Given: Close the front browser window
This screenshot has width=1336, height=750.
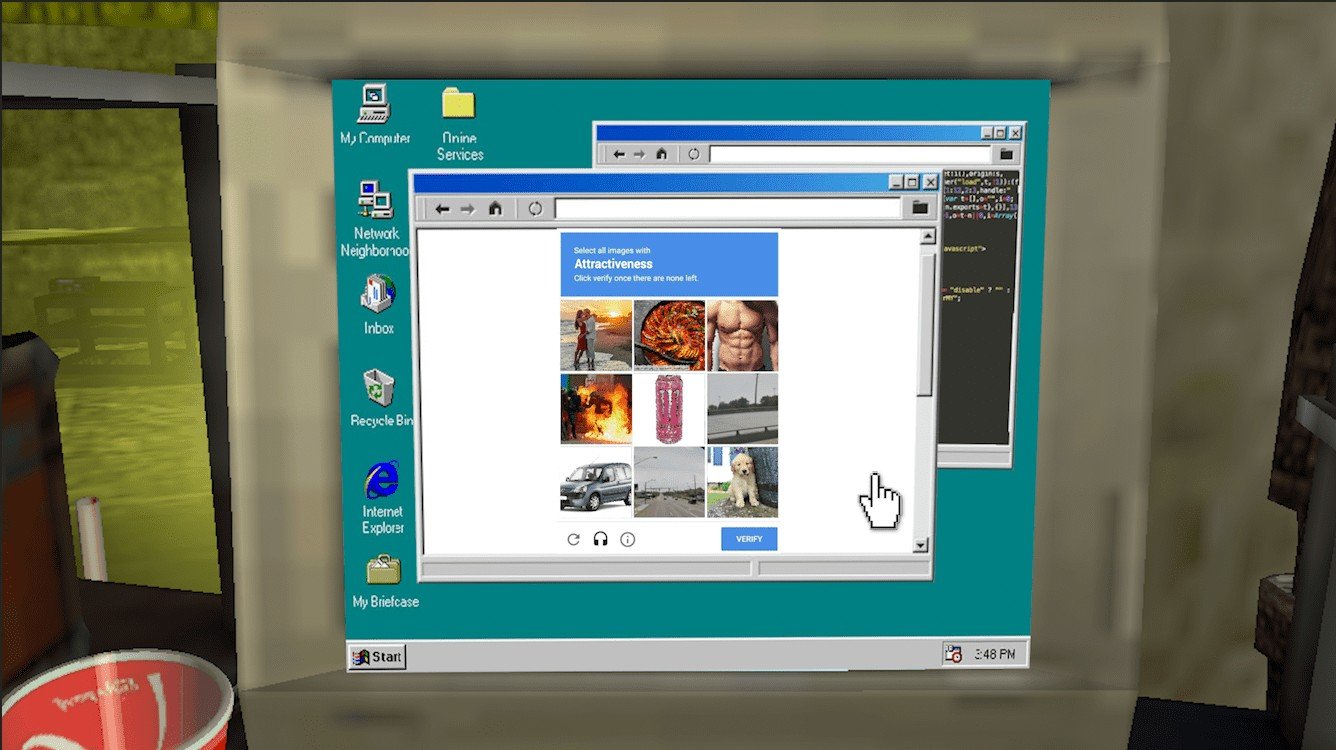Looking at the screenshot, I should tap(930, 182).
